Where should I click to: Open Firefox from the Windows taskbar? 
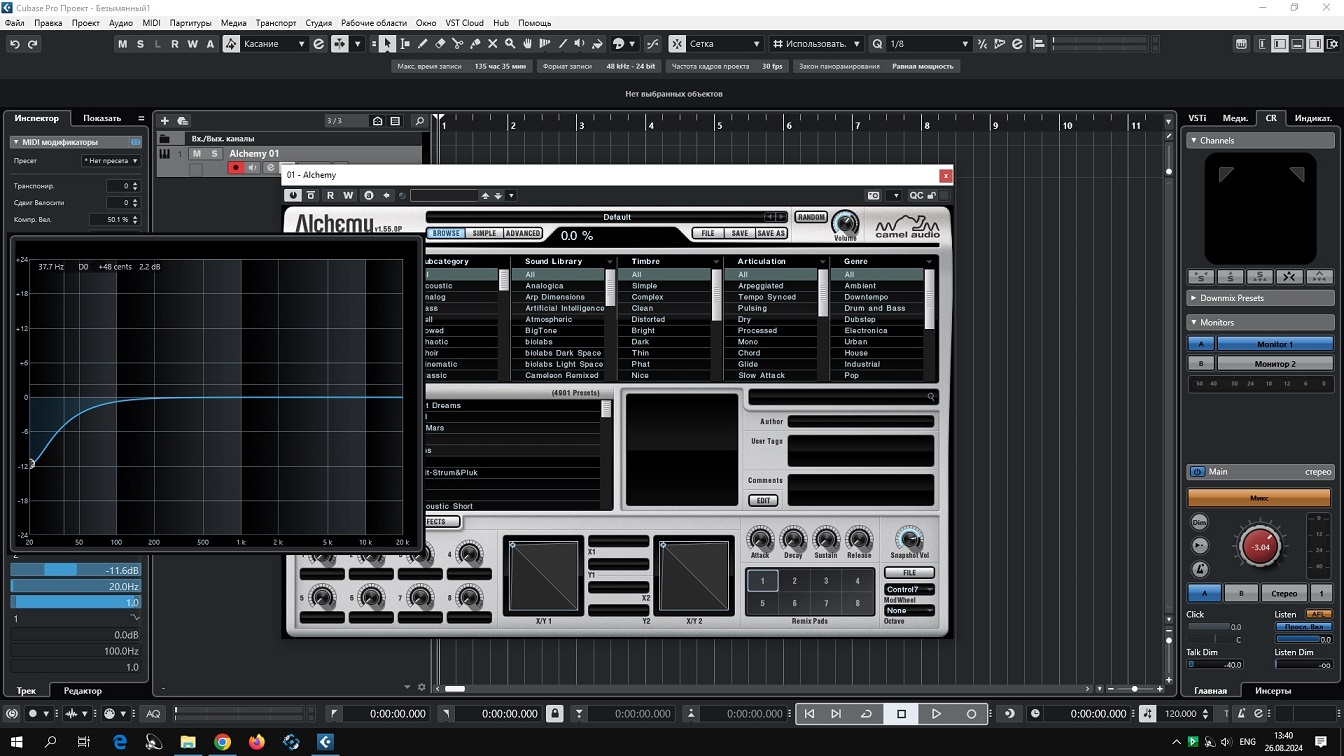(x=257, y=742)
